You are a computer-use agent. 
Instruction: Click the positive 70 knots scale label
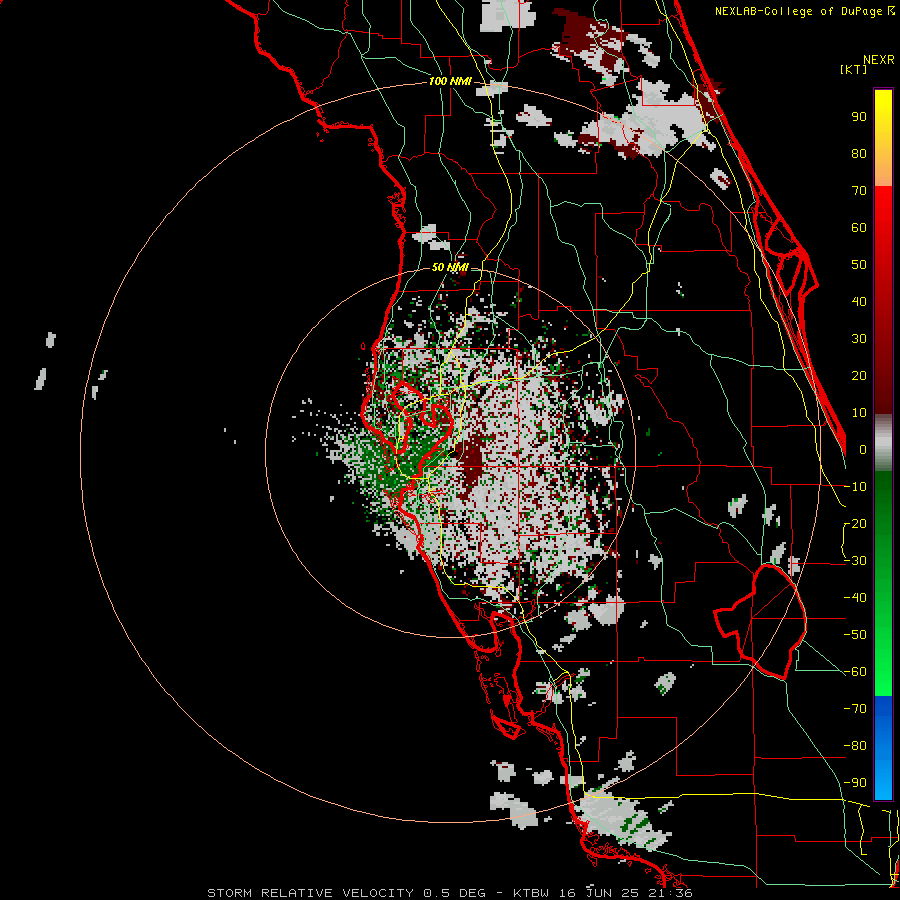(859, 191)
